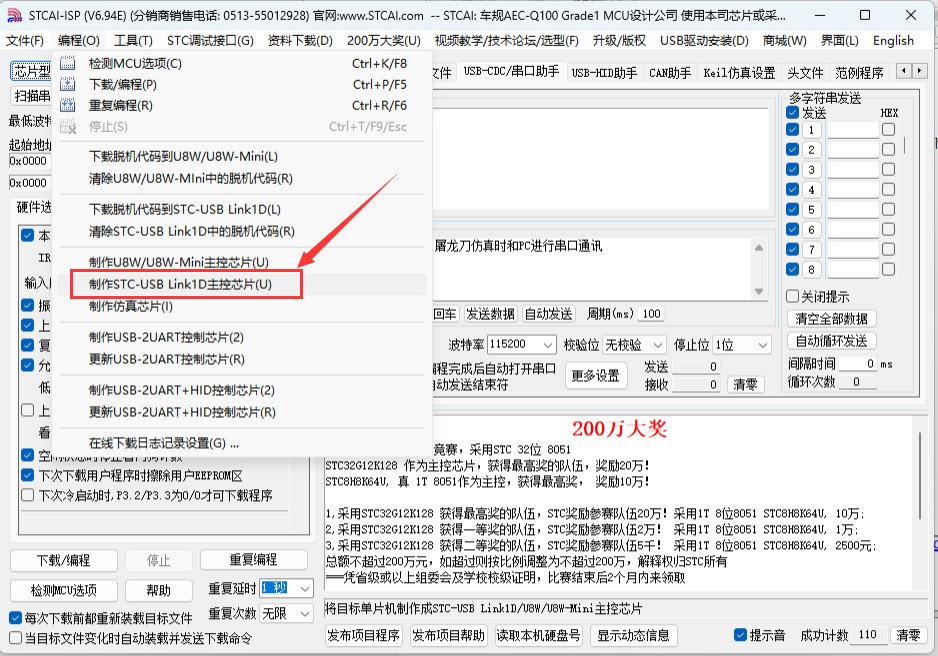Open the USB驱动安装(D) menu
This screenshot has width=938, height=656.
pos(704,41)
